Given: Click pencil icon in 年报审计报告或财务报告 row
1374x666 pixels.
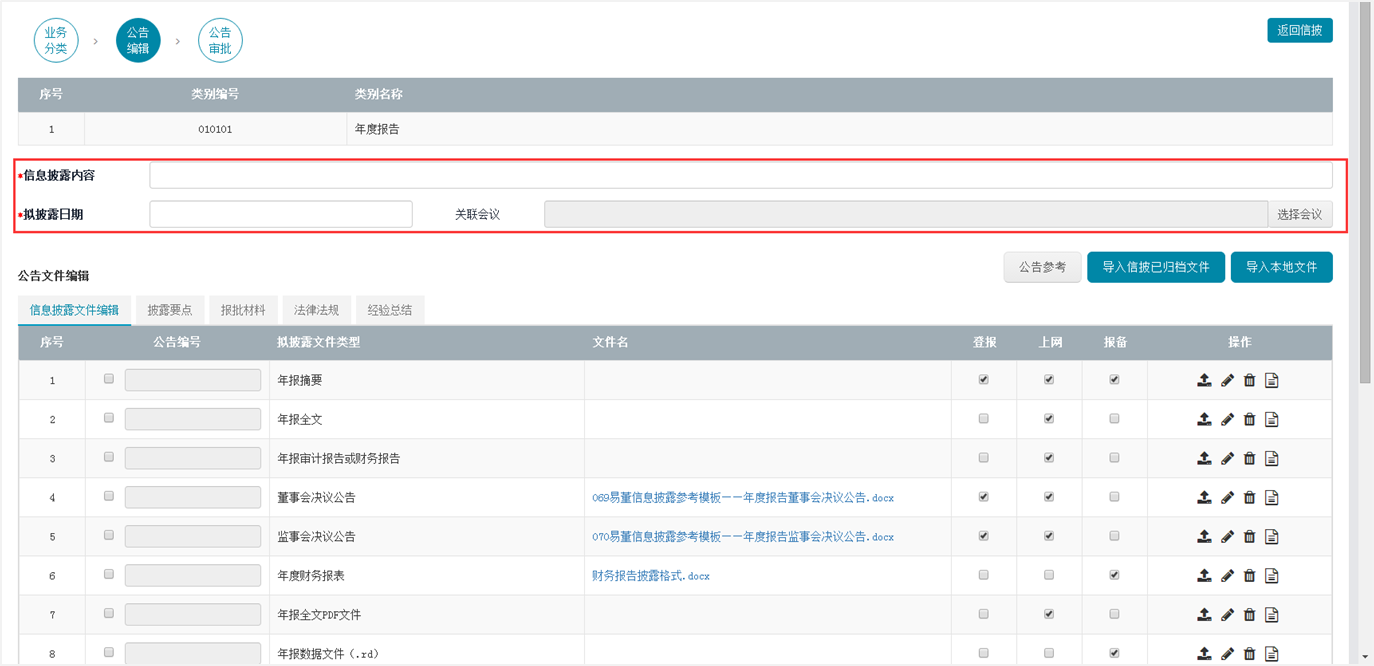Looking at the screenshot, I should [x=1227, y=458].
